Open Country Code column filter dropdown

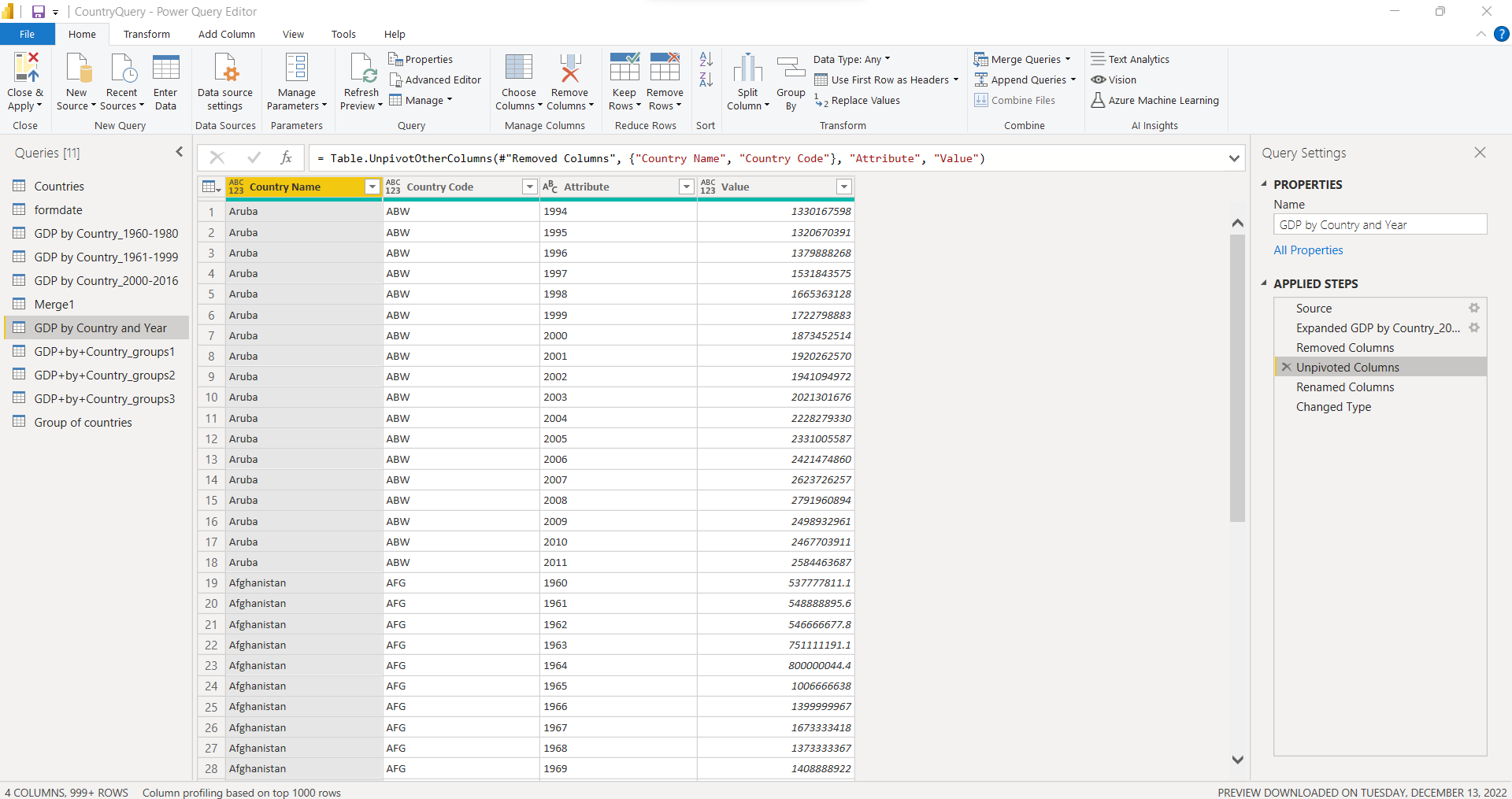click(x=530, y=187)
